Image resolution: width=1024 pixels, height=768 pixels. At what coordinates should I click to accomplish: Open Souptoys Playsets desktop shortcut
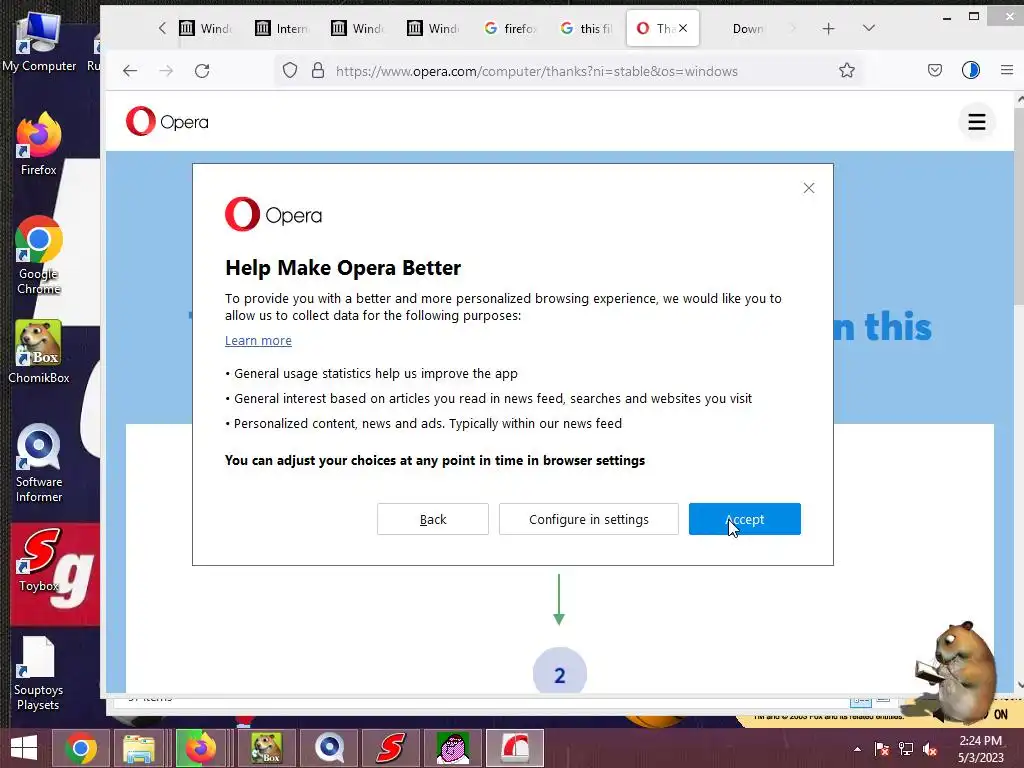(x=38, y=673)
